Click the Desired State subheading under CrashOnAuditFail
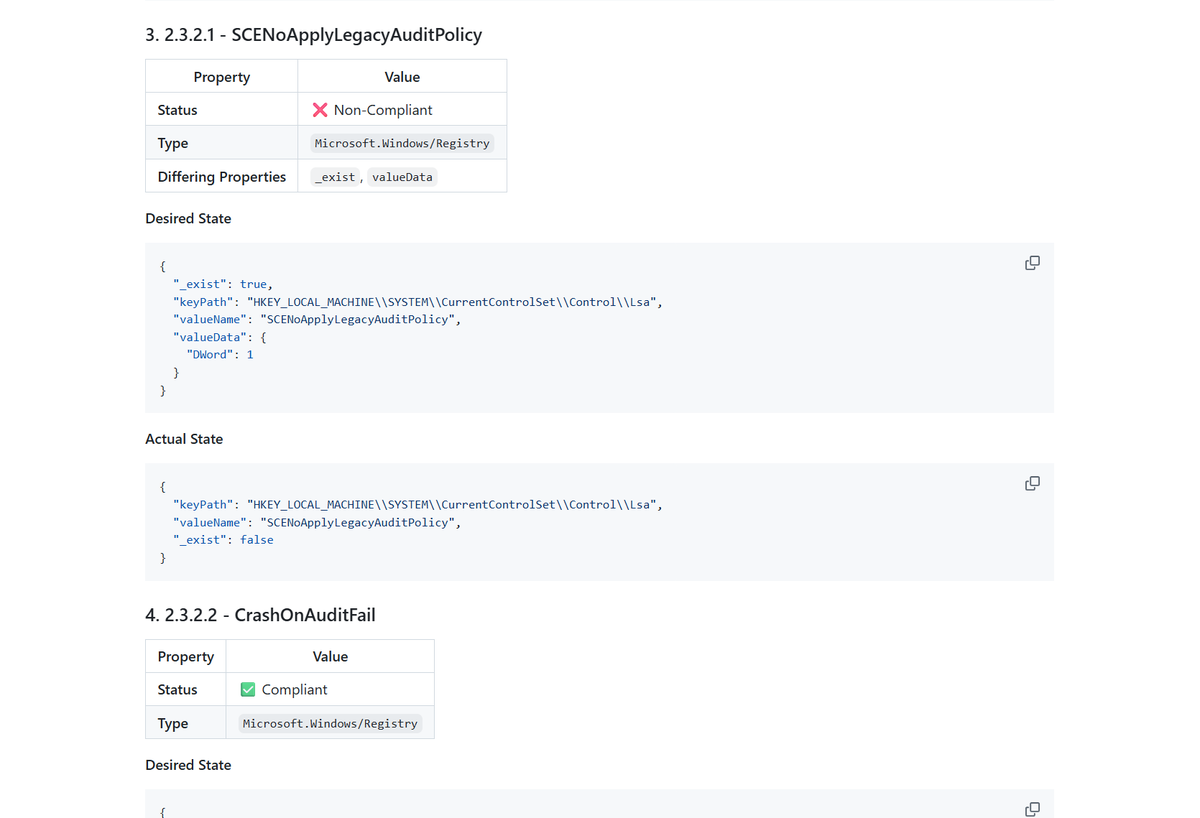The width and height of the screenshot is (1200, 818). click(188, 765)
